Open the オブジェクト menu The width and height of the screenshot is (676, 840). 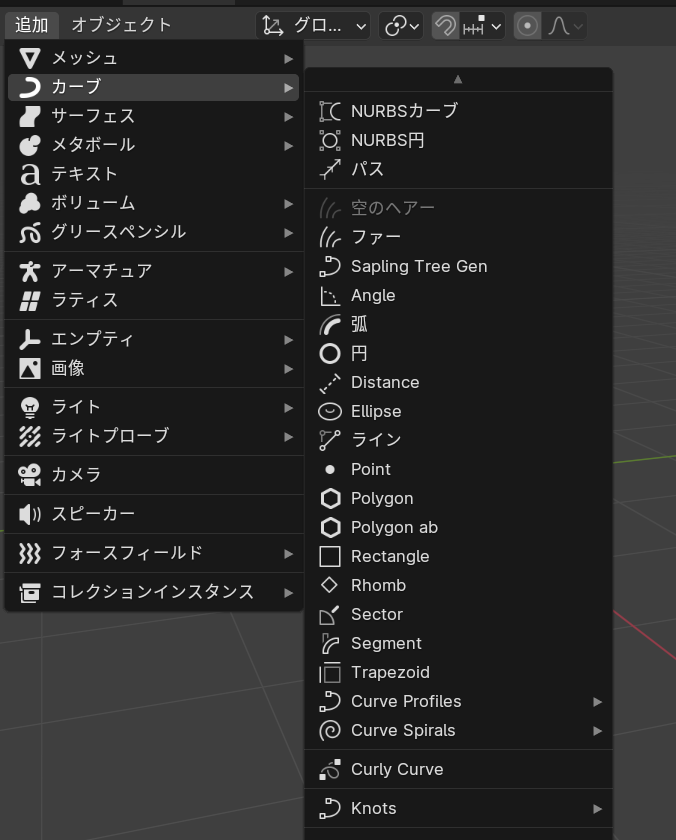click(x=121, y=25)
